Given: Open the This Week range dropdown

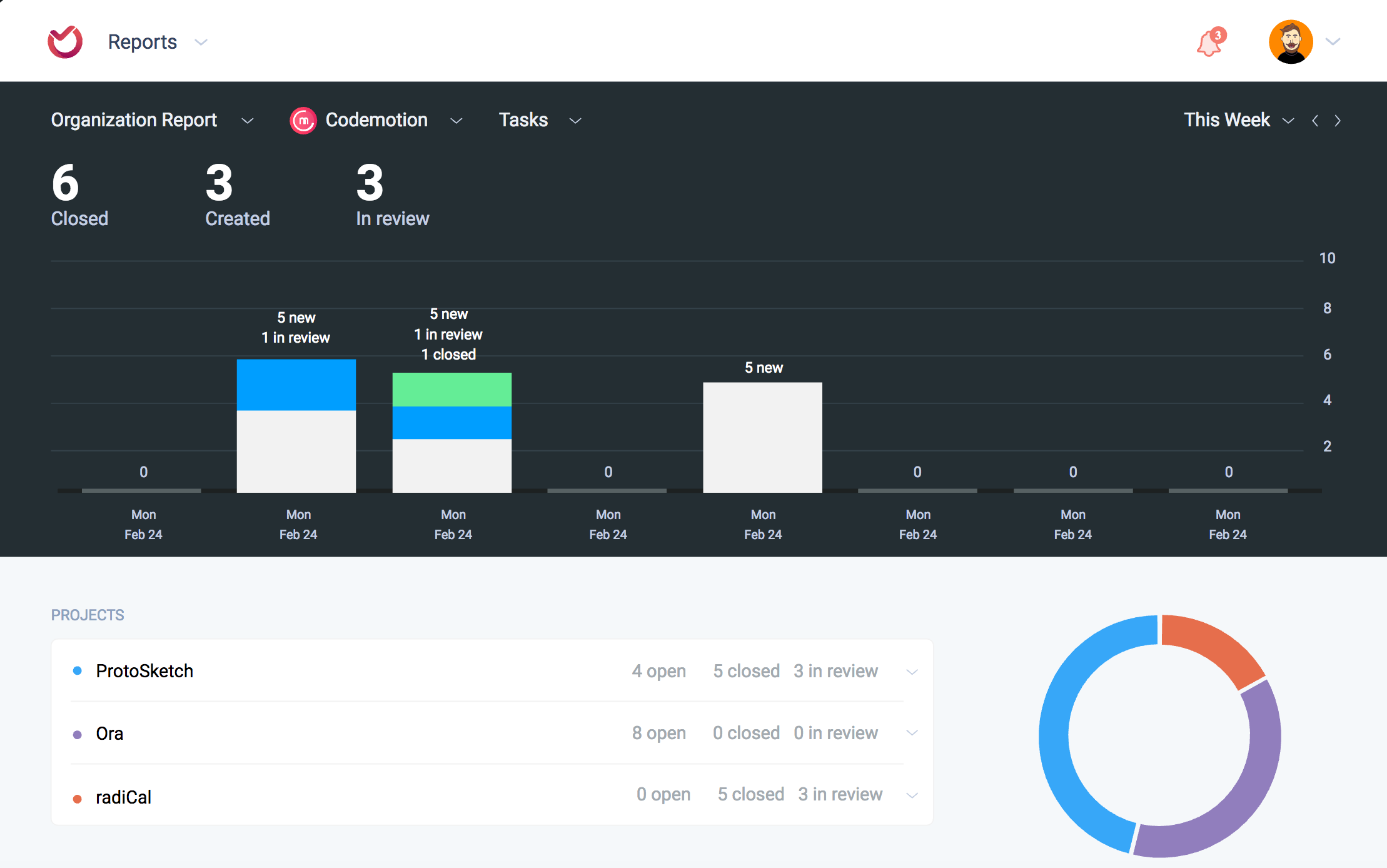Looking at the screenshot, I should (x=1288, y=121).
